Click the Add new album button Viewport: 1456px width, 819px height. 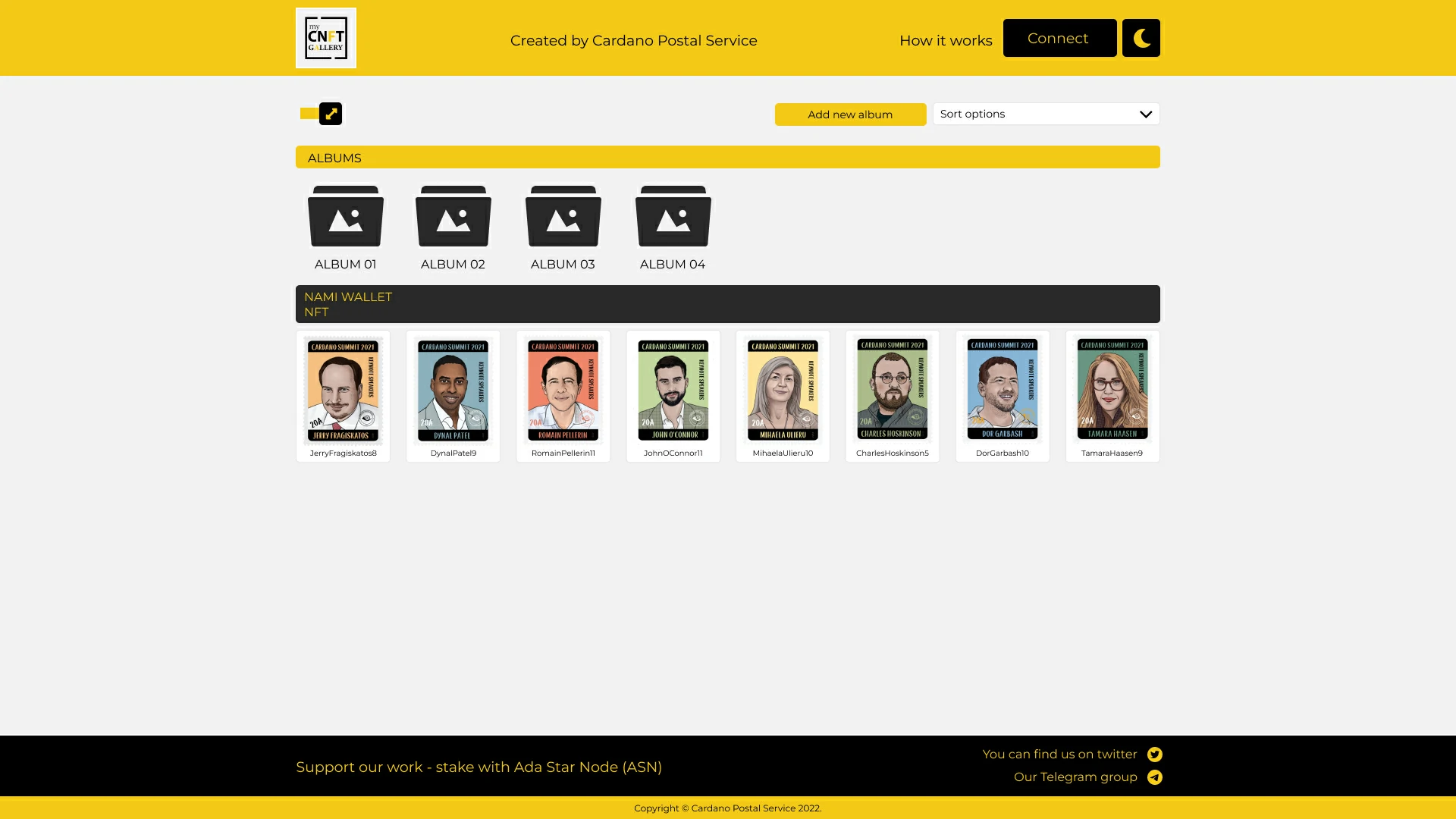click(x=851, y=115)
